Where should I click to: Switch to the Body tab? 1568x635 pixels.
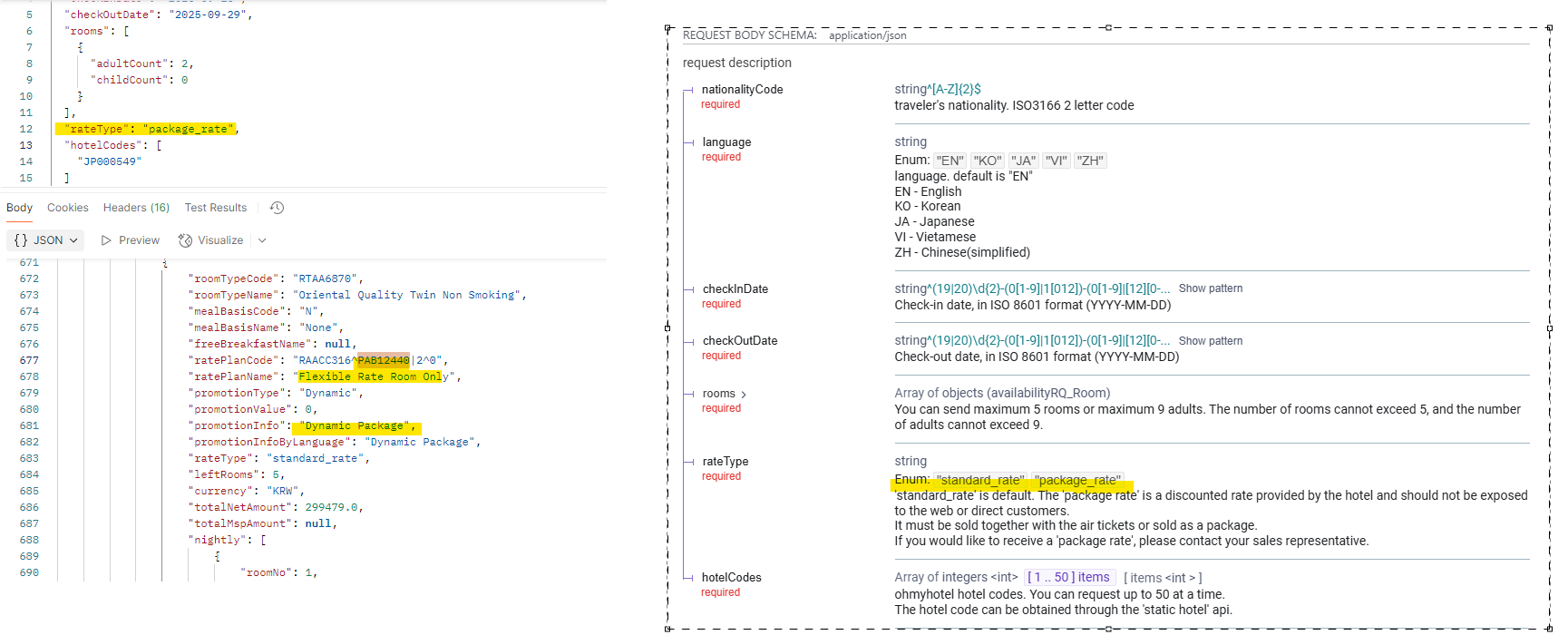[19, 208]
